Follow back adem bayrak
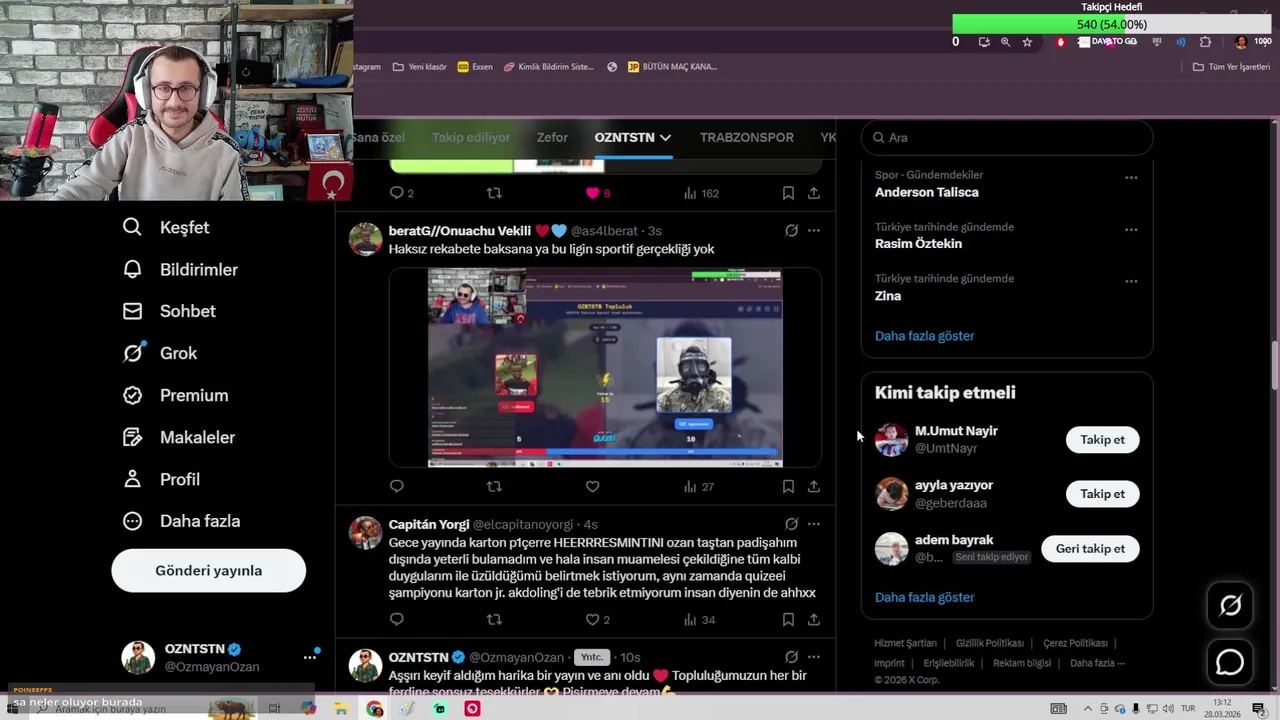Image resolution: width=1280 pixels, height=720 pixels. (x=1090, y=549)
